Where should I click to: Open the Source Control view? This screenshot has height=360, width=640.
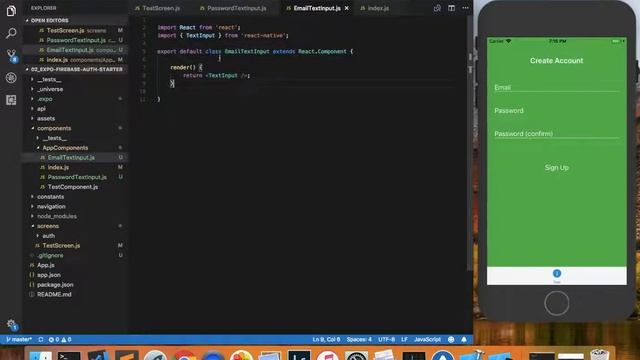point(11,55)
